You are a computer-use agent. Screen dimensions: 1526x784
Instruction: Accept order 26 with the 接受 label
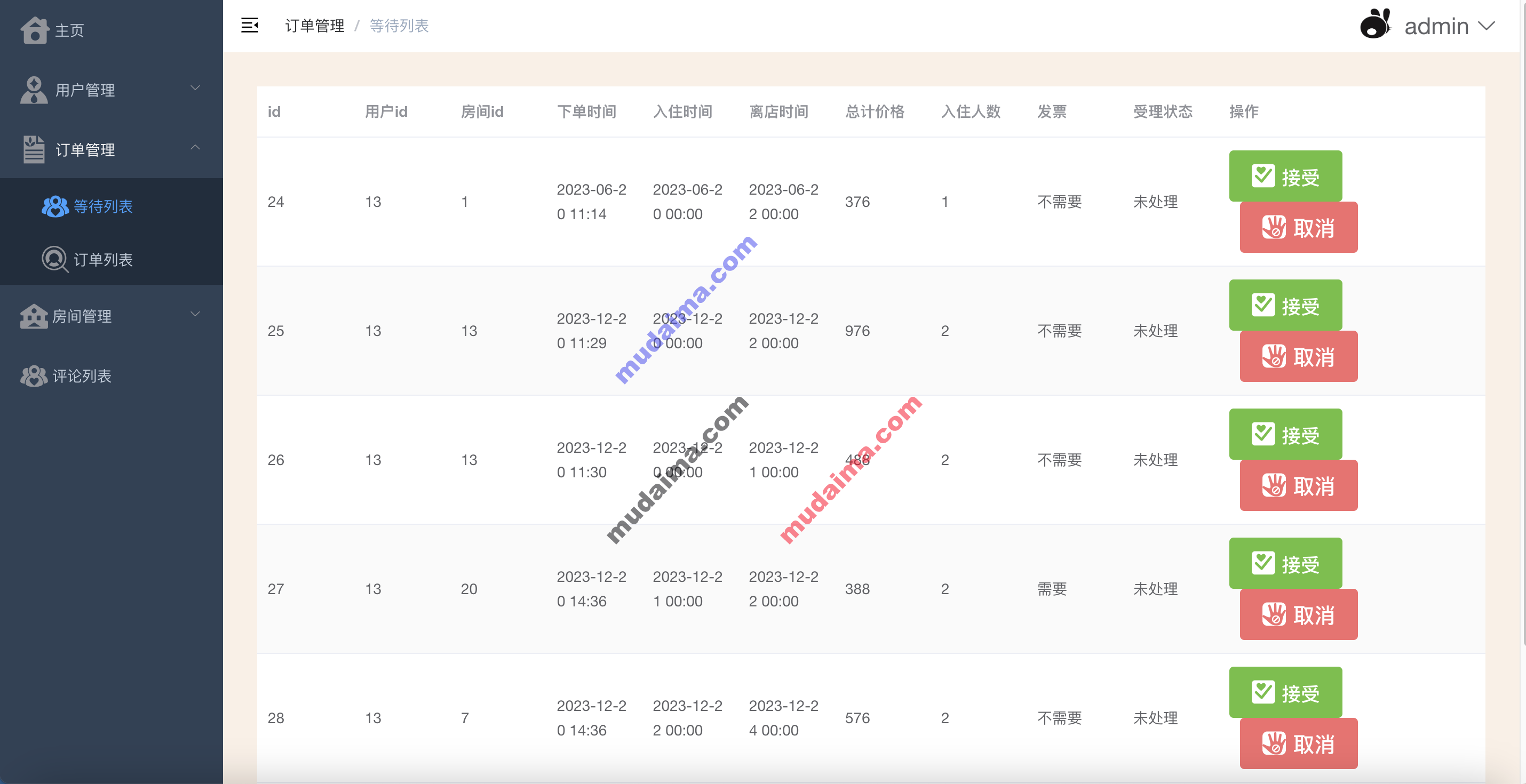(1300, 435)
